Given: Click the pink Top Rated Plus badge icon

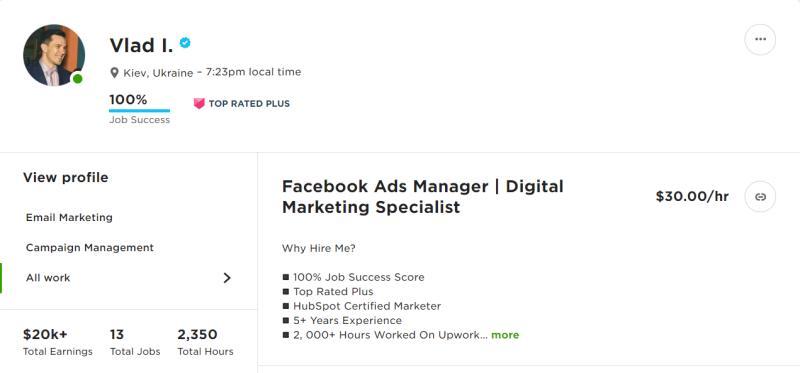Looking at the screenshot, I should click(x=199, y=104).
